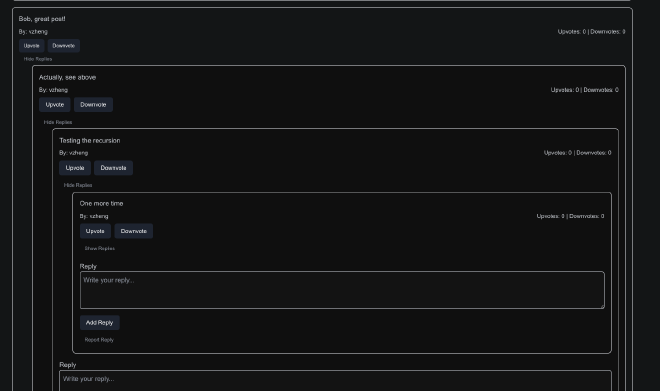This screenshot has width=660, height=391.
Task: Upvote the 'One more time' reply
Action: (x=95, y=231)
